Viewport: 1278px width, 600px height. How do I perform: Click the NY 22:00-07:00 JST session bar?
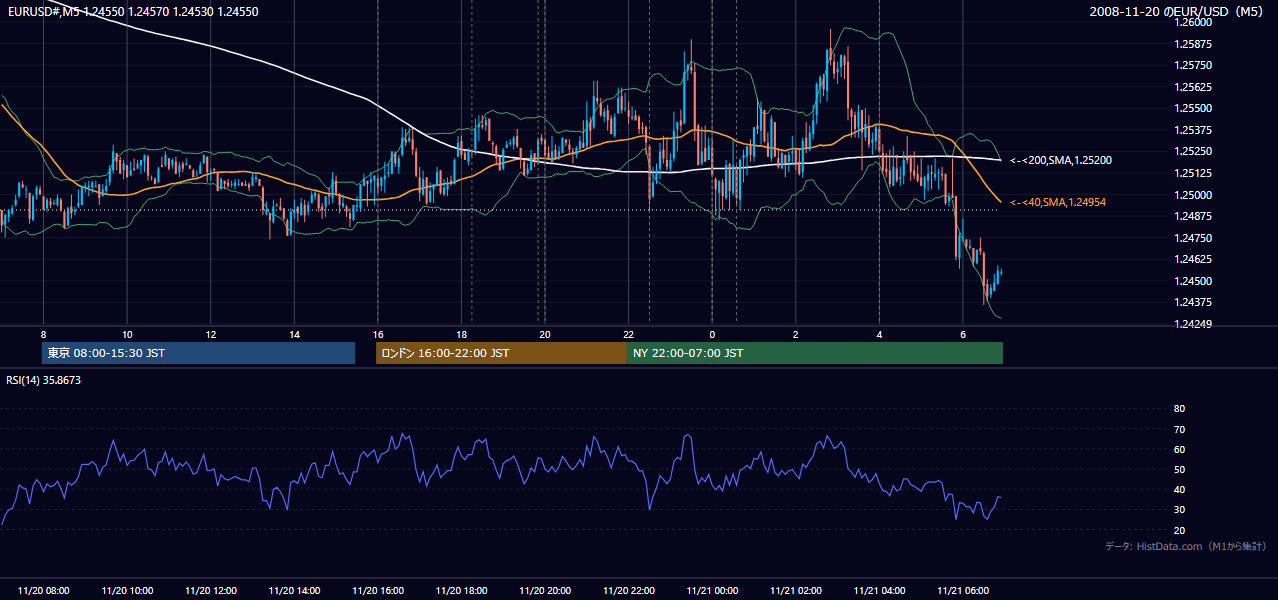point(815,353)
